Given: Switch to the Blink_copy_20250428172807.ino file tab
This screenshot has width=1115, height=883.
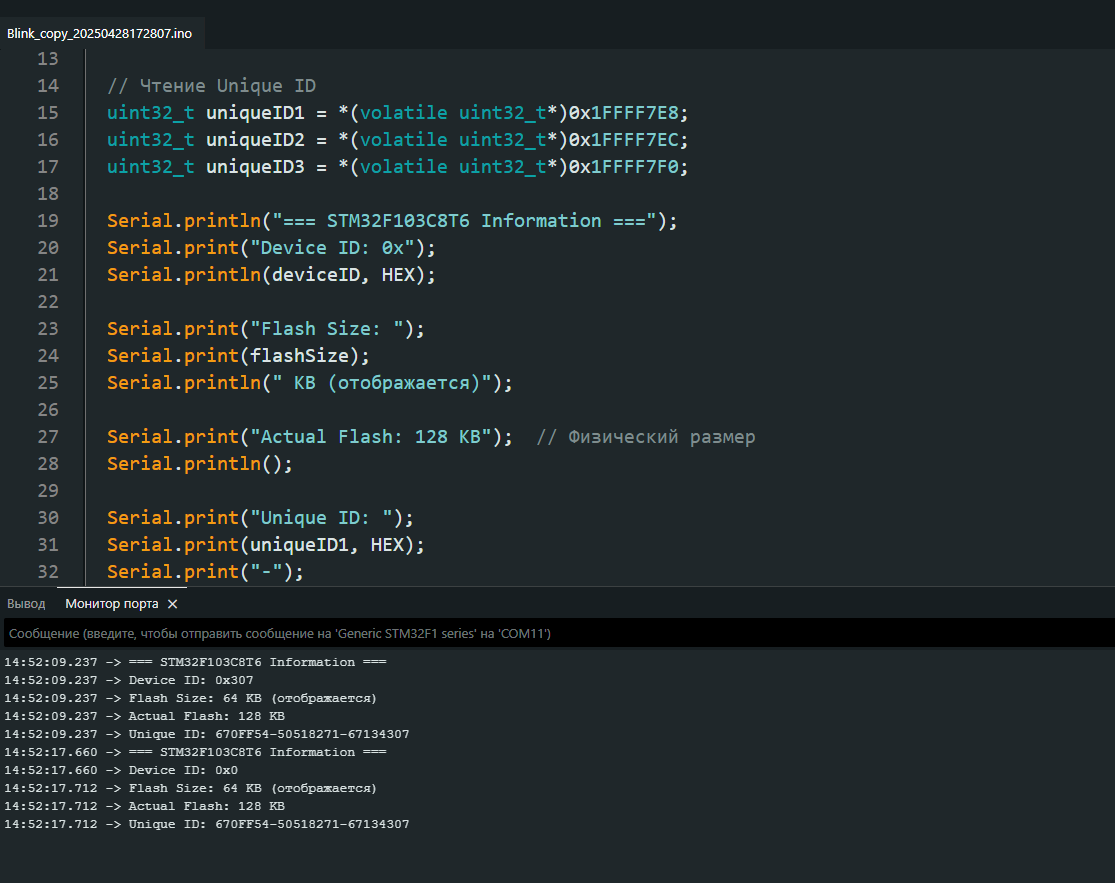Looking at the screenshot, I should coord(99,33).
